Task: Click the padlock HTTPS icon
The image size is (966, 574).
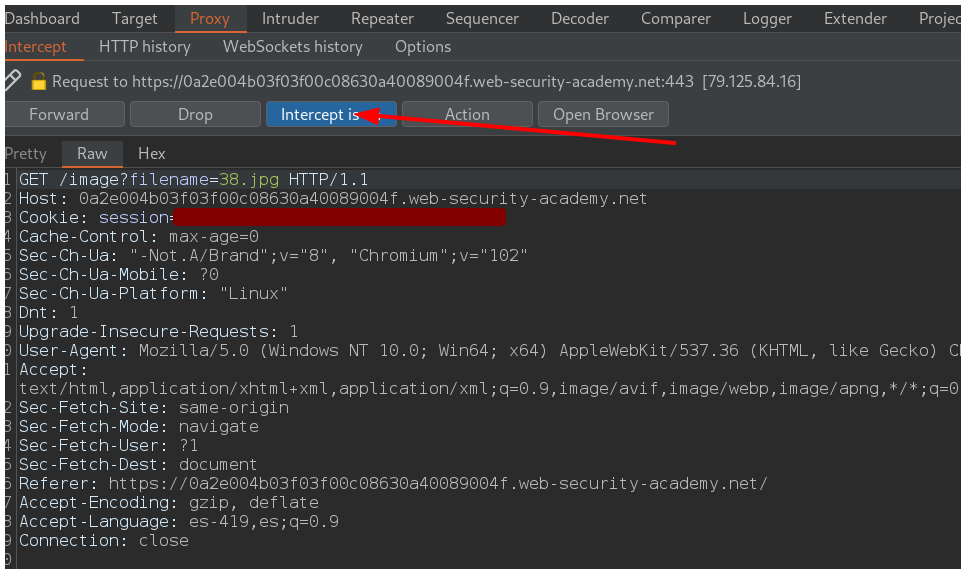Action: click(x=39, y=81)
